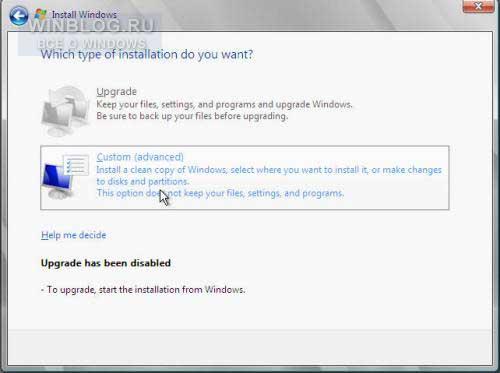Click heading 'Which type of installation do you want?'
Viewport: 500px width, 373px height.
coord(147,54)
